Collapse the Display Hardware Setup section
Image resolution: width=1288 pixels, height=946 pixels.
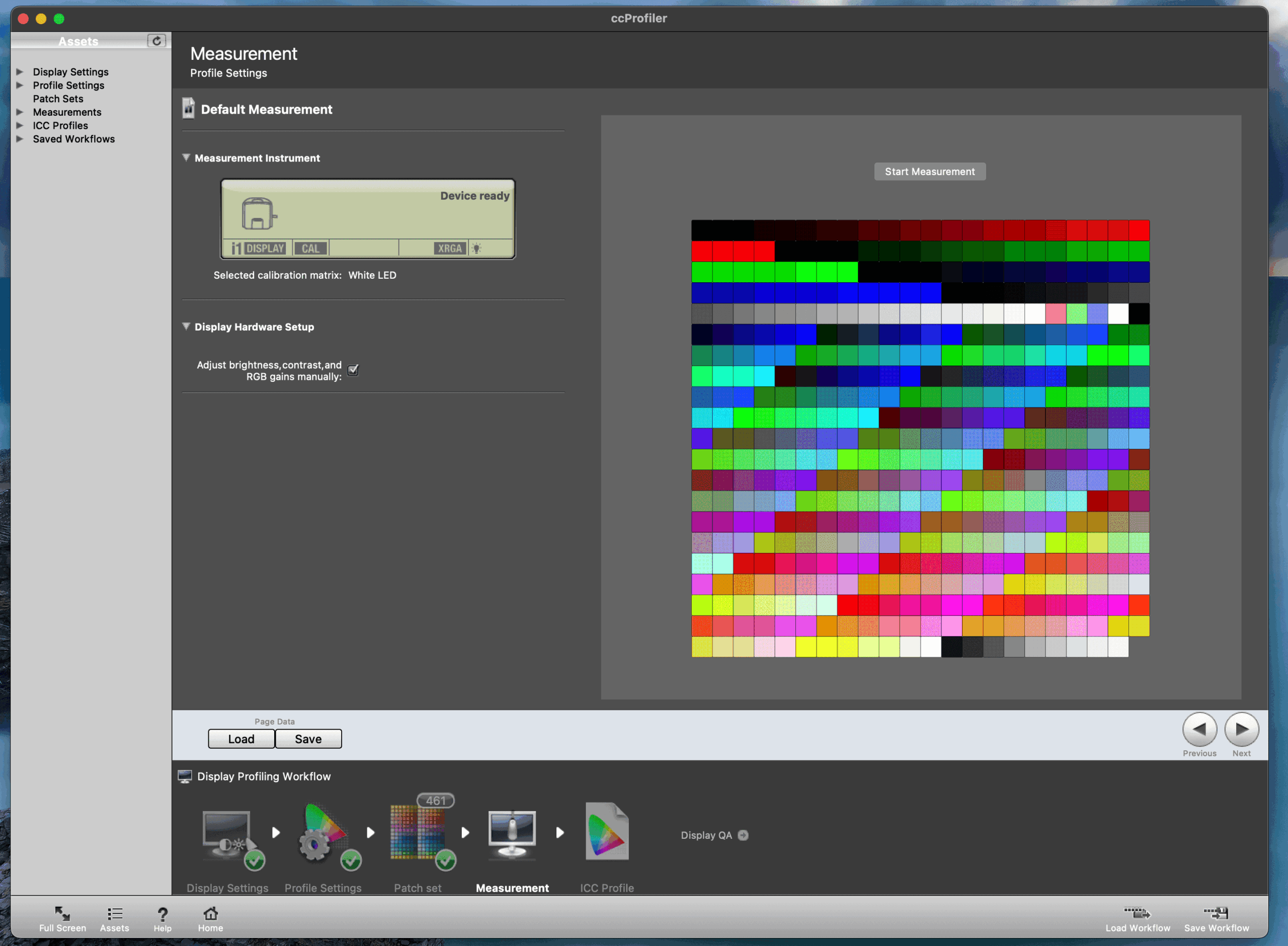(x=187, y=326)
